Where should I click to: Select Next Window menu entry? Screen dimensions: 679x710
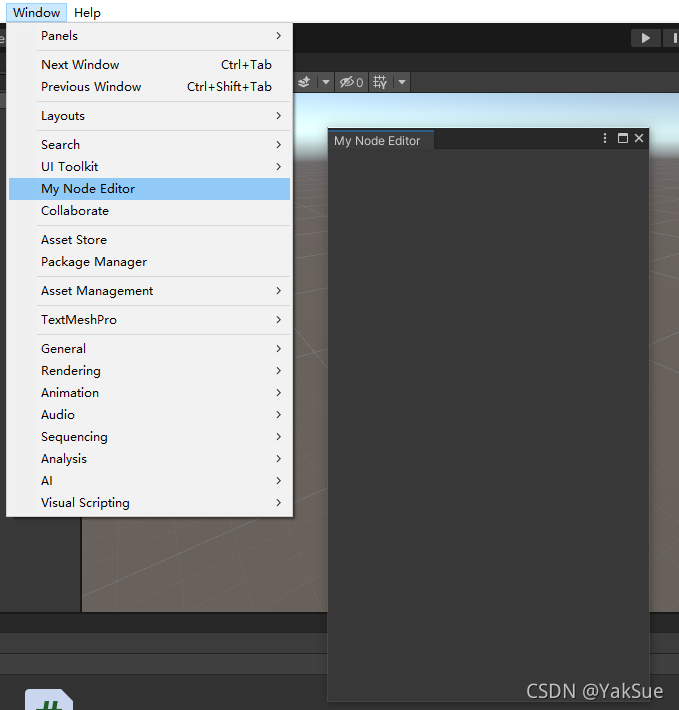click(149, 65)
